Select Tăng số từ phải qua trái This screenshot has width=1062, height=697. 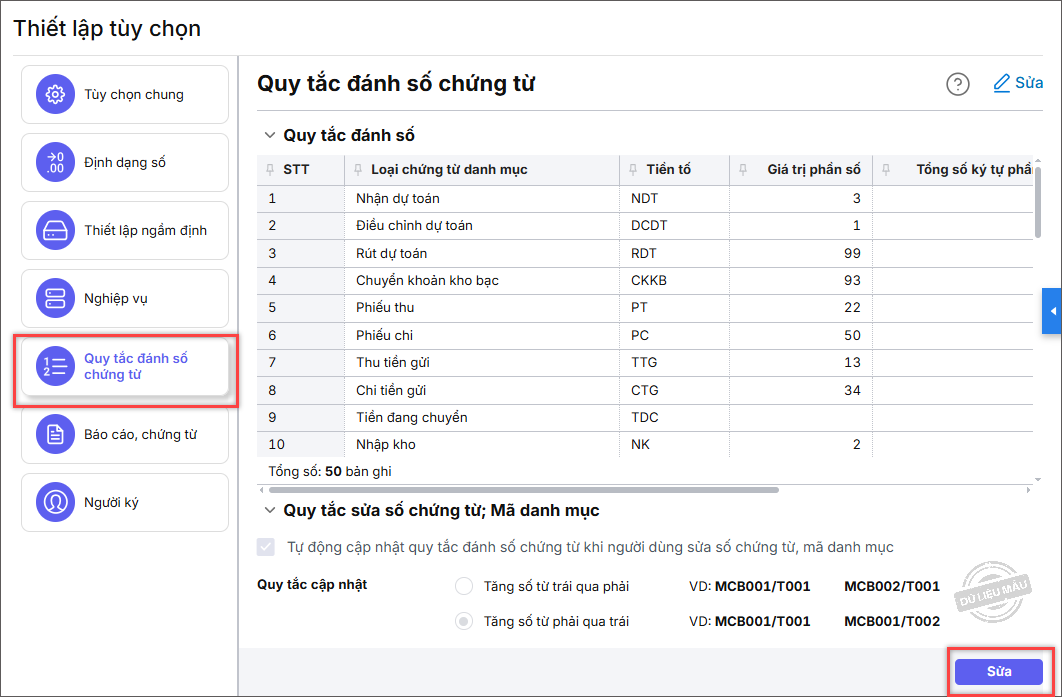click(x=464, y=621)
